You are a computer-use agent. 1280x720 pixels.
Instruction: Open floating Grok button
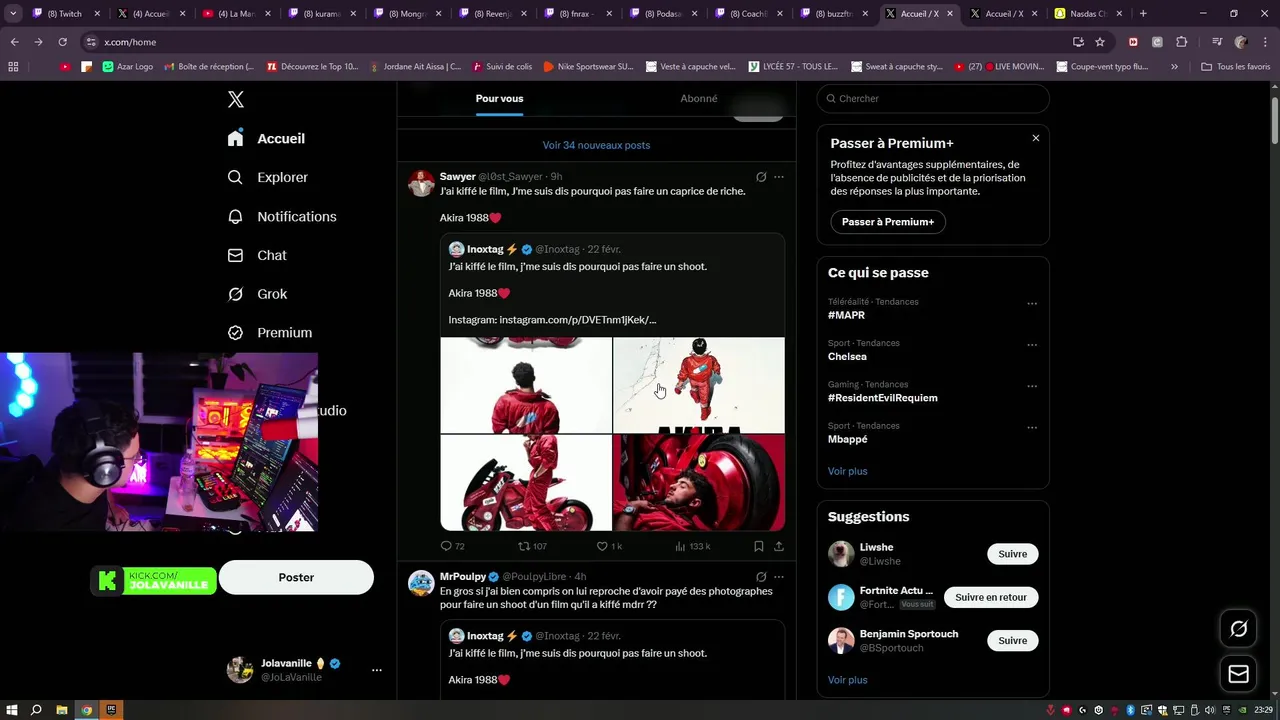(x=1239, y=629)
